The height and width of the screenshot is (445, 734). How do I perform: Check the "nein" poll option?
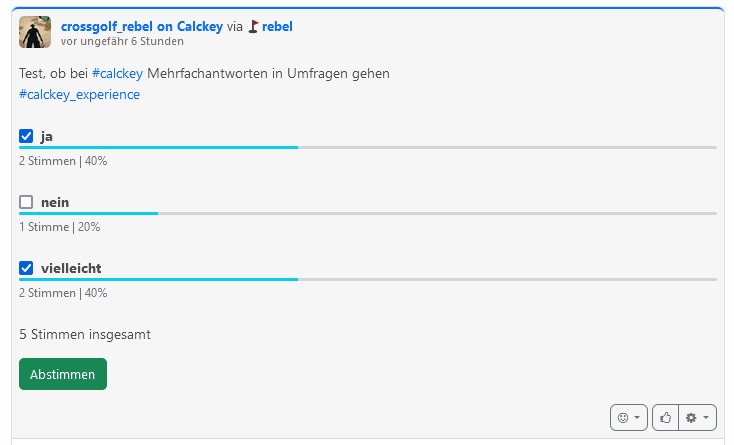click(x=27, y=202)
